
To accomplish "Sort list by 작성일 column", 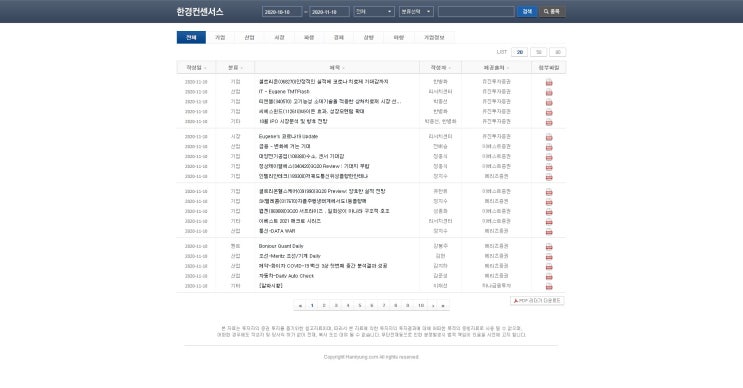I will click(x=196, y=68).
